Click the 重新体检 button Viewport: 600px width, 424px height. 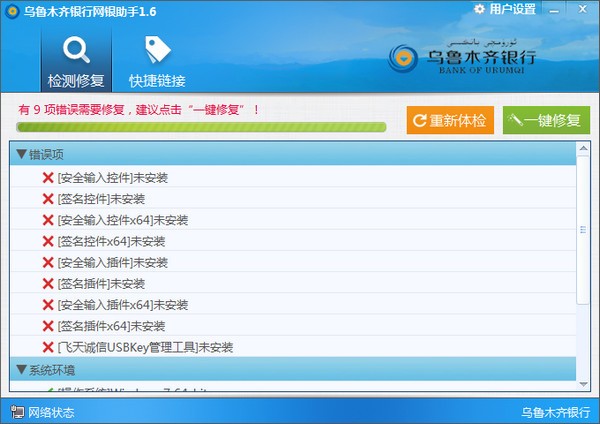pos(450,120)
